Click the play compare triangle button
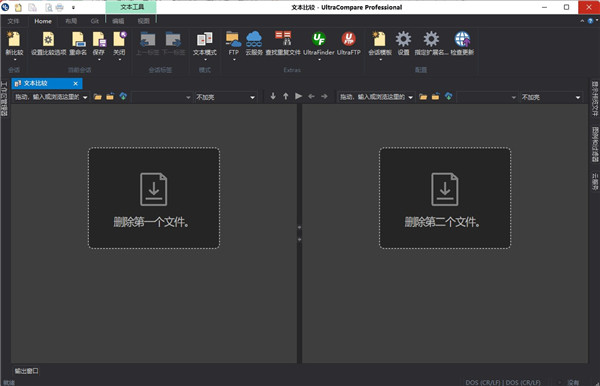The image size is (600, 386). (x=298, y=96)
